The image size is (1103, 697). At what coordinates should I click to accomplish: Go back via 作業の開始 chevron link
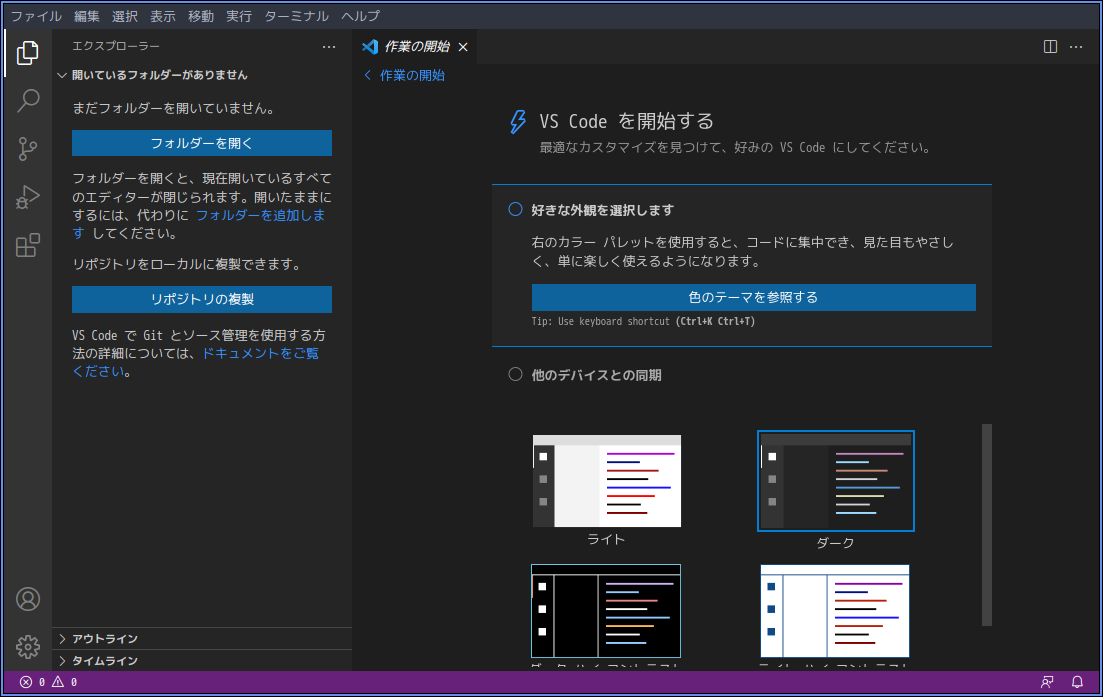(x=404, y=75)
